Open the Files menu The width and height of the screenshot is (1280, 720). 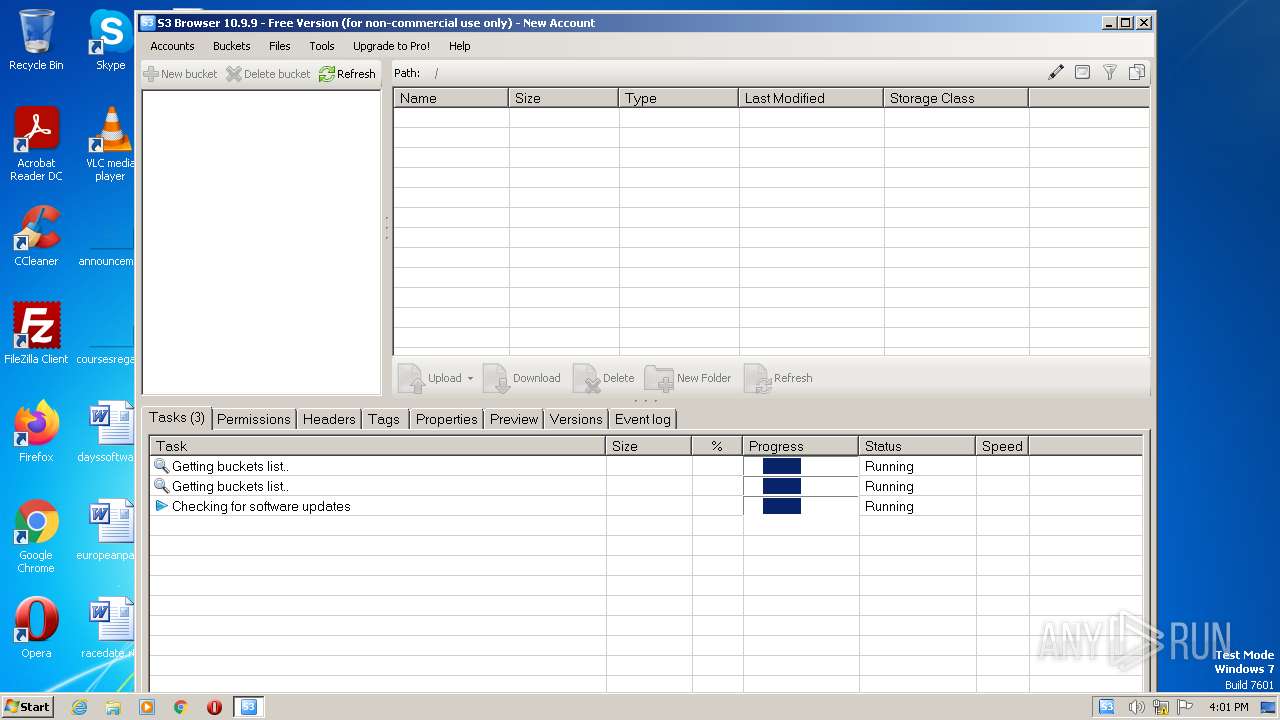(280, 46)
